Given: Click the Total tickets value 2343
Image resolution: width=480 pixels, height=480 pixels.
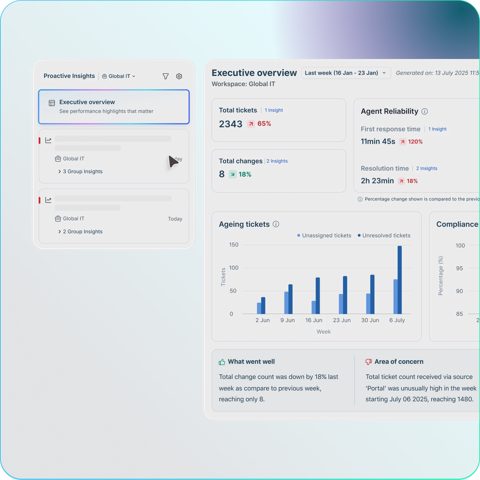Looking at the screenshot, I should point(231,124).
